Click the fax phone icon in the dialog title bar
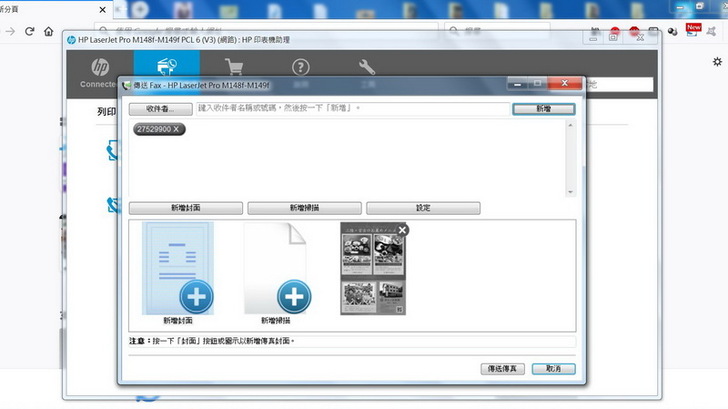Screen dimensions: 728x409 tap(126, 85)
